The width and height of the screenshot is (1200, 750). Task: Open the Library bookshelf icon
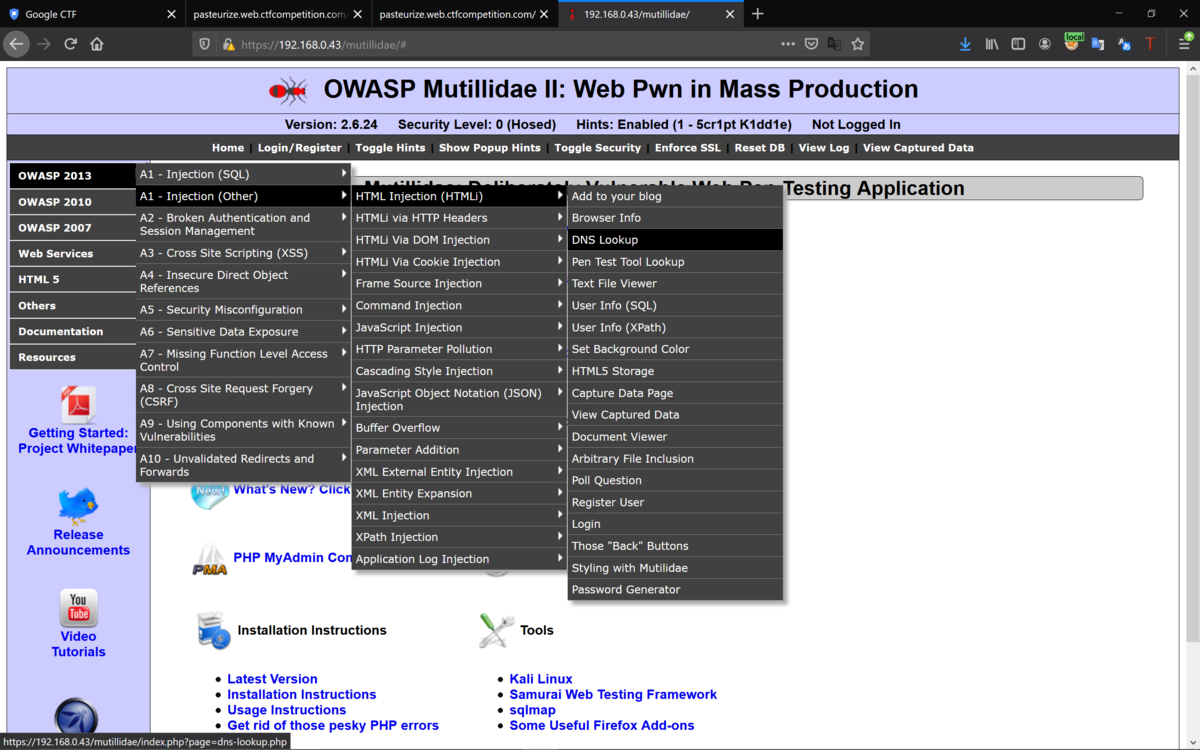coord(992,44)
